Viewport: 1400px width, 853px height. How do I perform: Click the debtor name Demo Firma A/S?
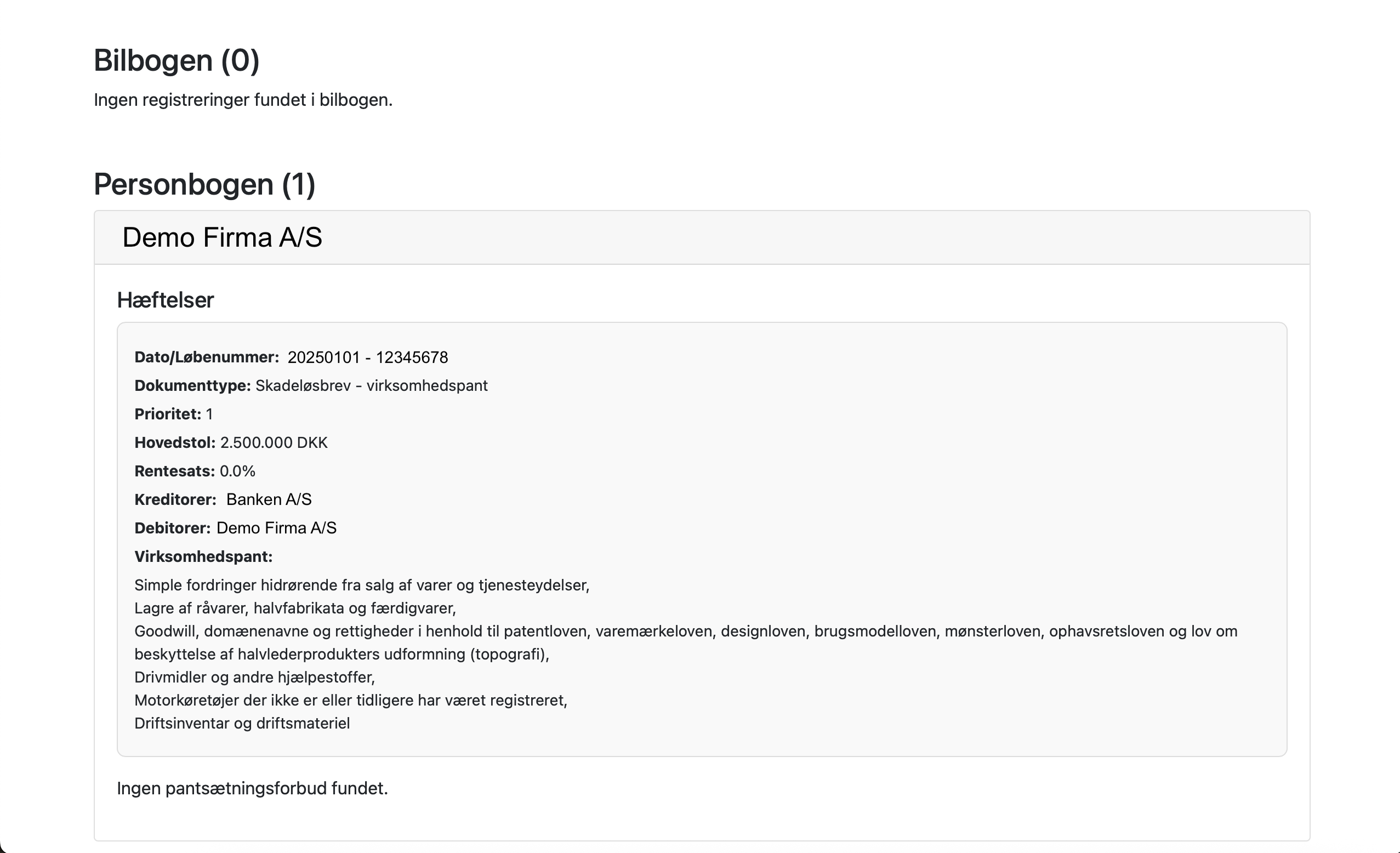click(277, 528)
